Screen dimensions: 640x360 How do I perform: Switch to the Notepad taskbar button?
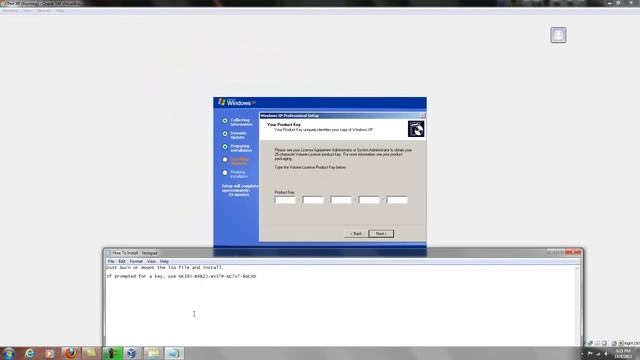pos(174,353)
